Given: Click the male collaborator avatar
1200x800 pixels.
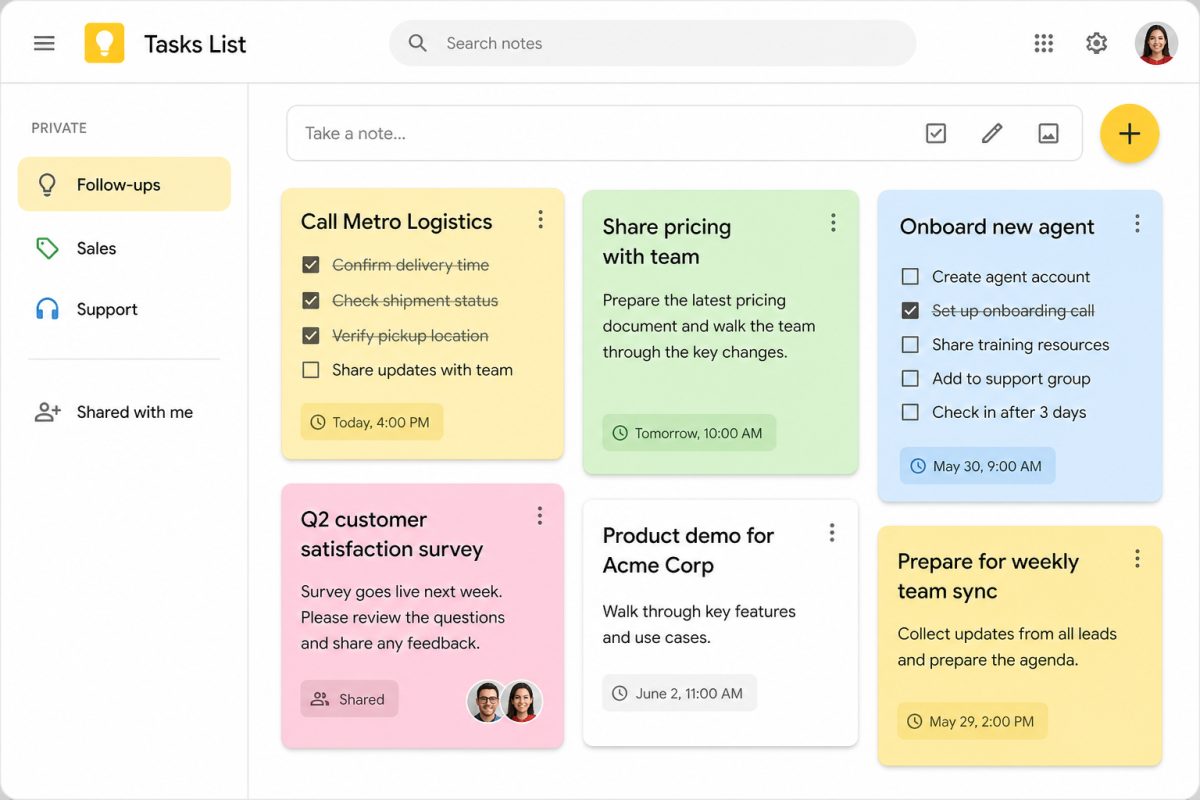Looking at the screenshot, I should click(x=487, y=701).
